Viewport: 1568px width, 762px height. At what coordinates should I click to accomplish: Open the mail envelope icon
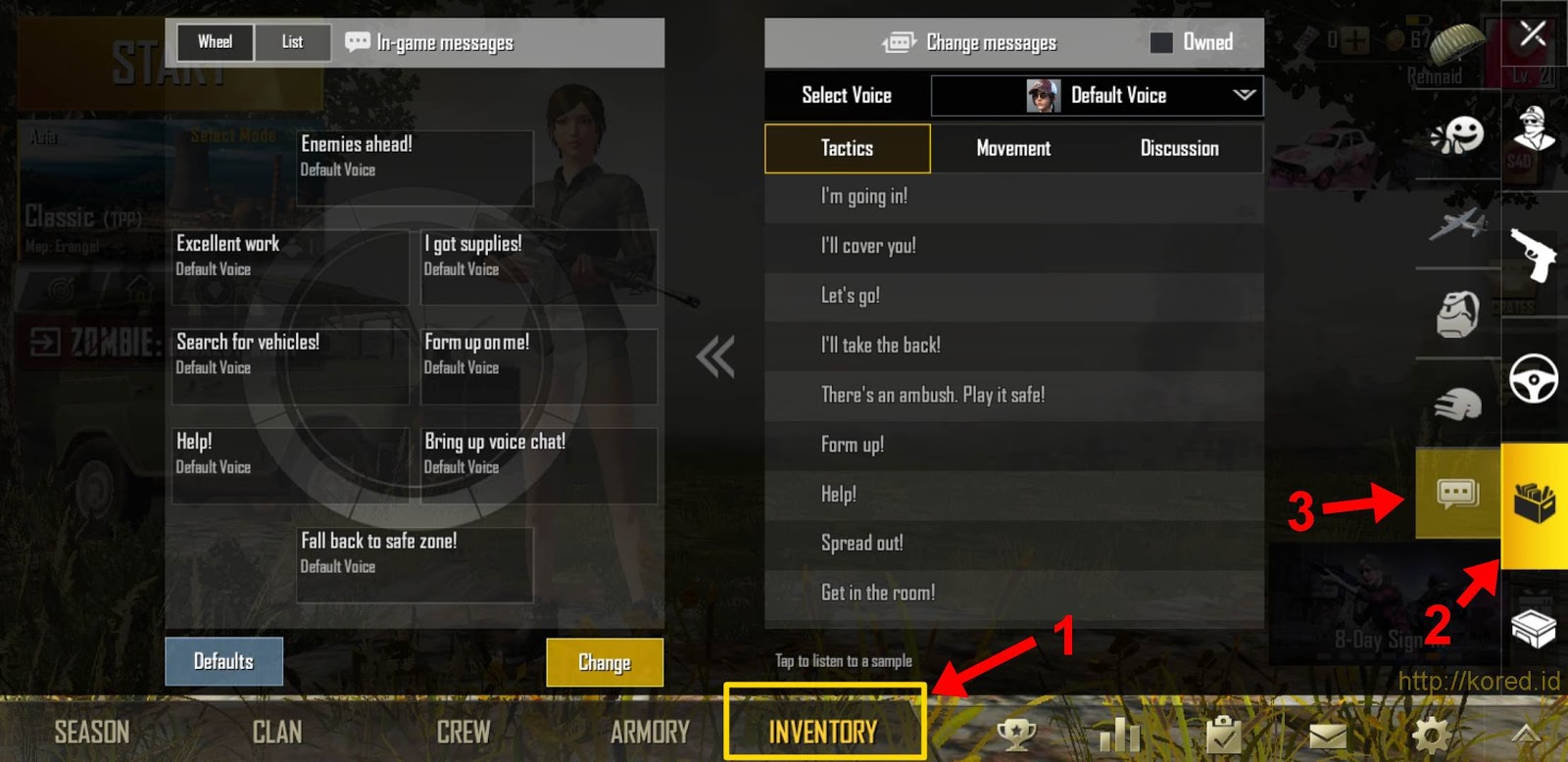(x=1328, y=735)
